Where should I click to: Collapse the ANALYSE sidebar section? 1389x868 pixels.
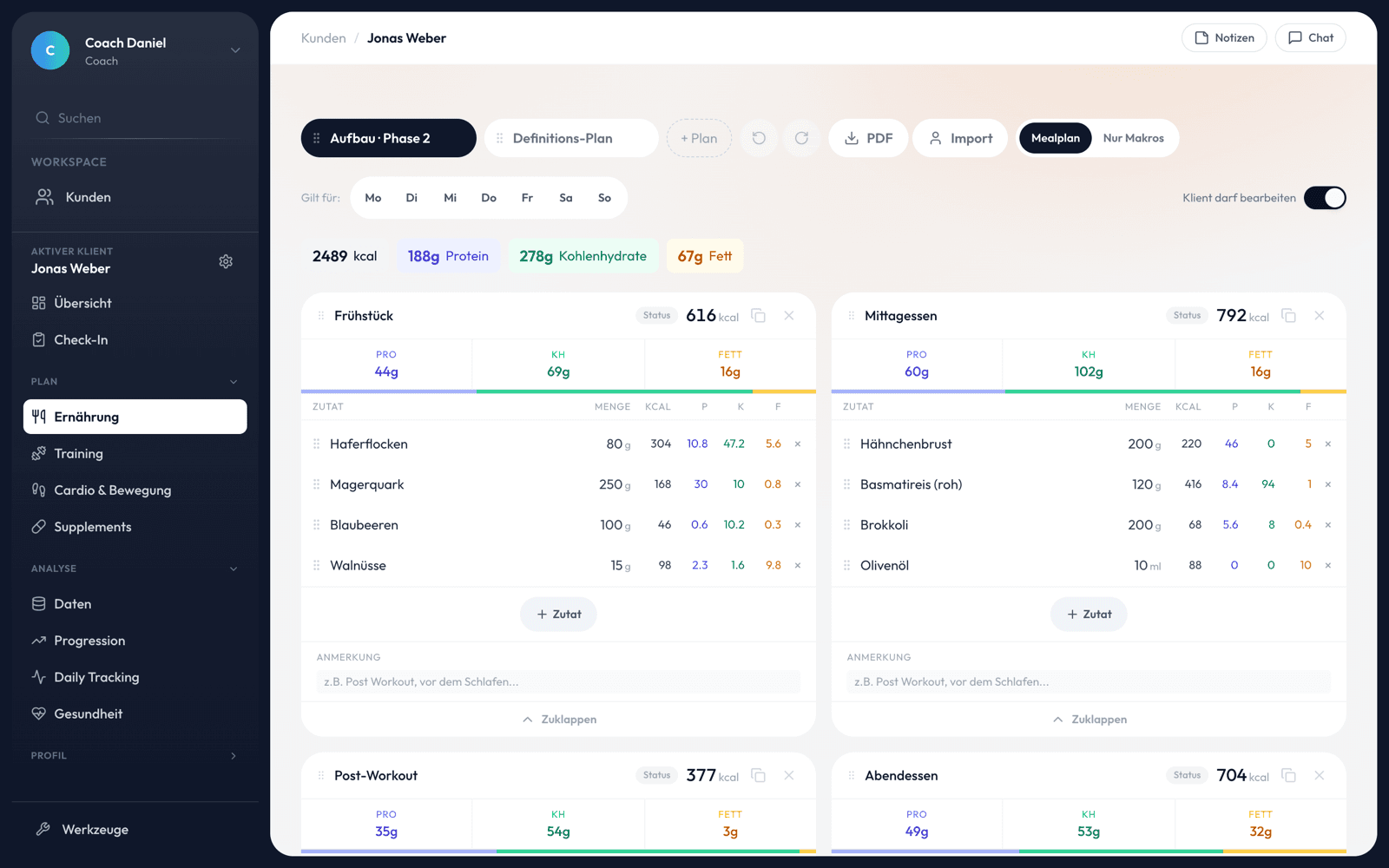[x=233, y=569]
